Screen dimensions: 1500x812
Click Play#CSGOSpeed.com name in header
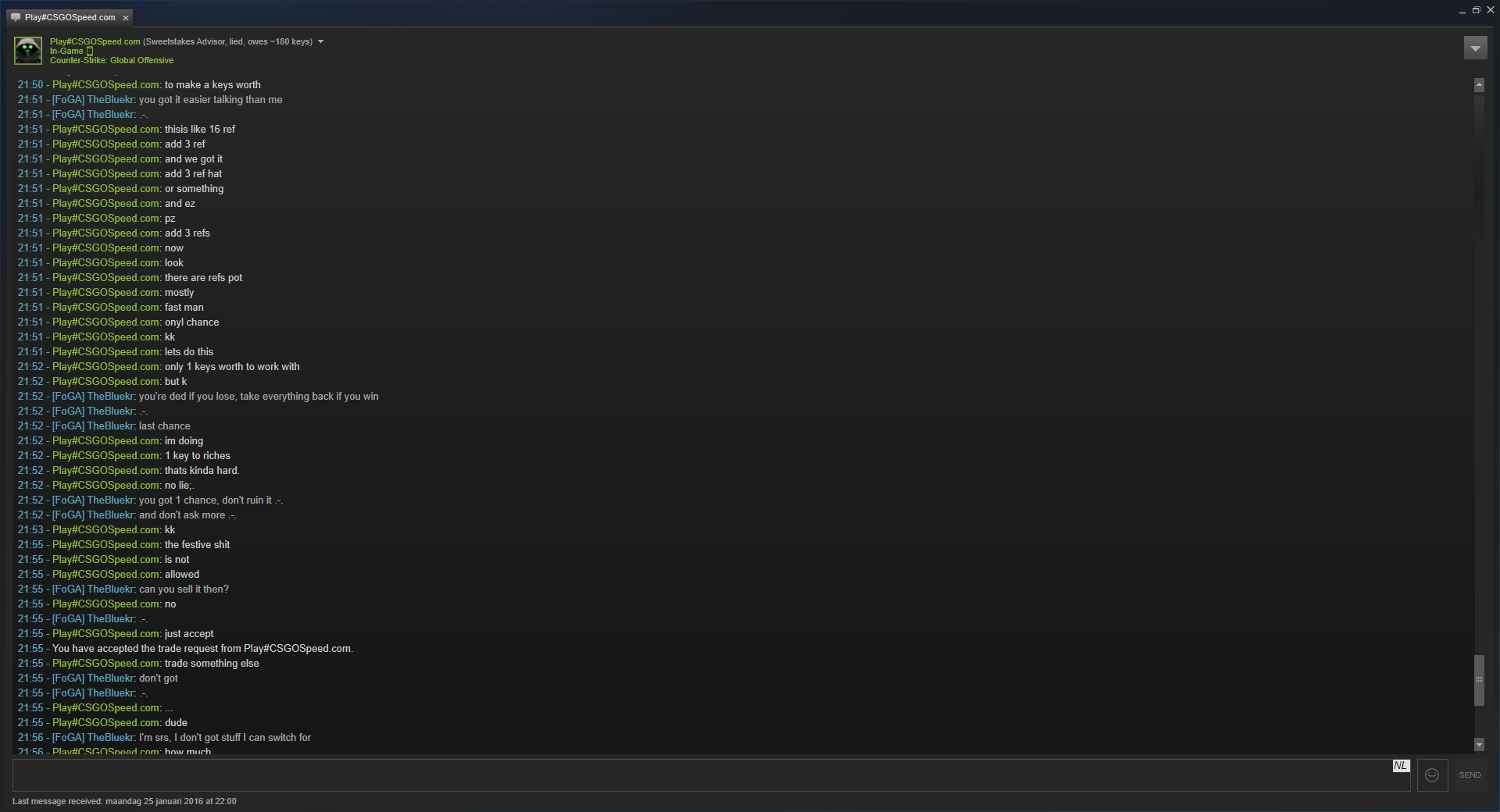[95, 41]
